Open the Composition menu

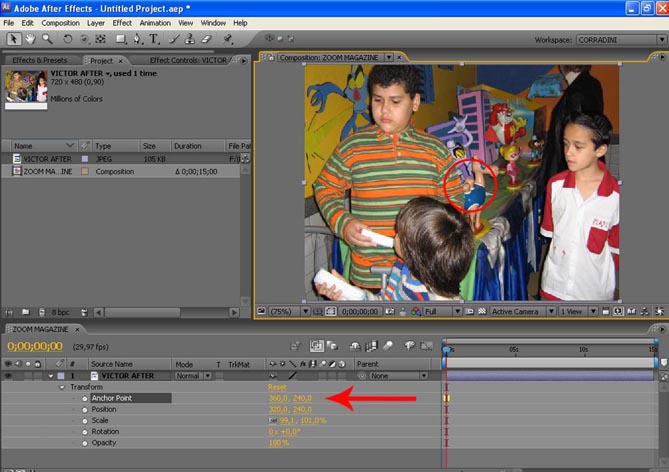click(59, 22)
